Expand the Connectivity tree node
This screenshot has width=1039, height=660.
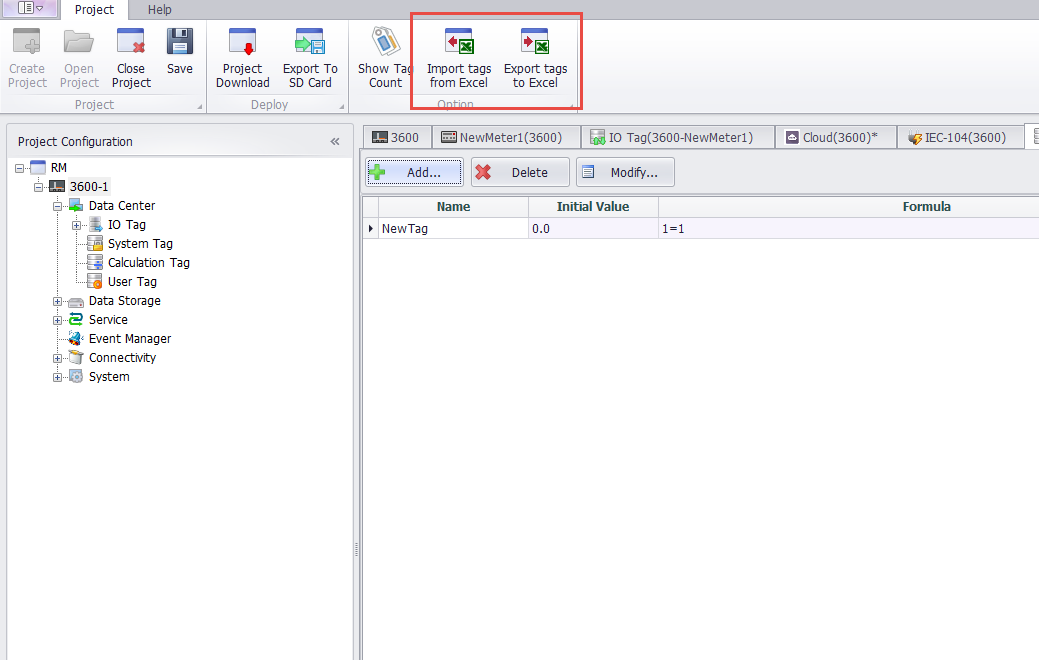pyautogui.click(x=58, y=358)
